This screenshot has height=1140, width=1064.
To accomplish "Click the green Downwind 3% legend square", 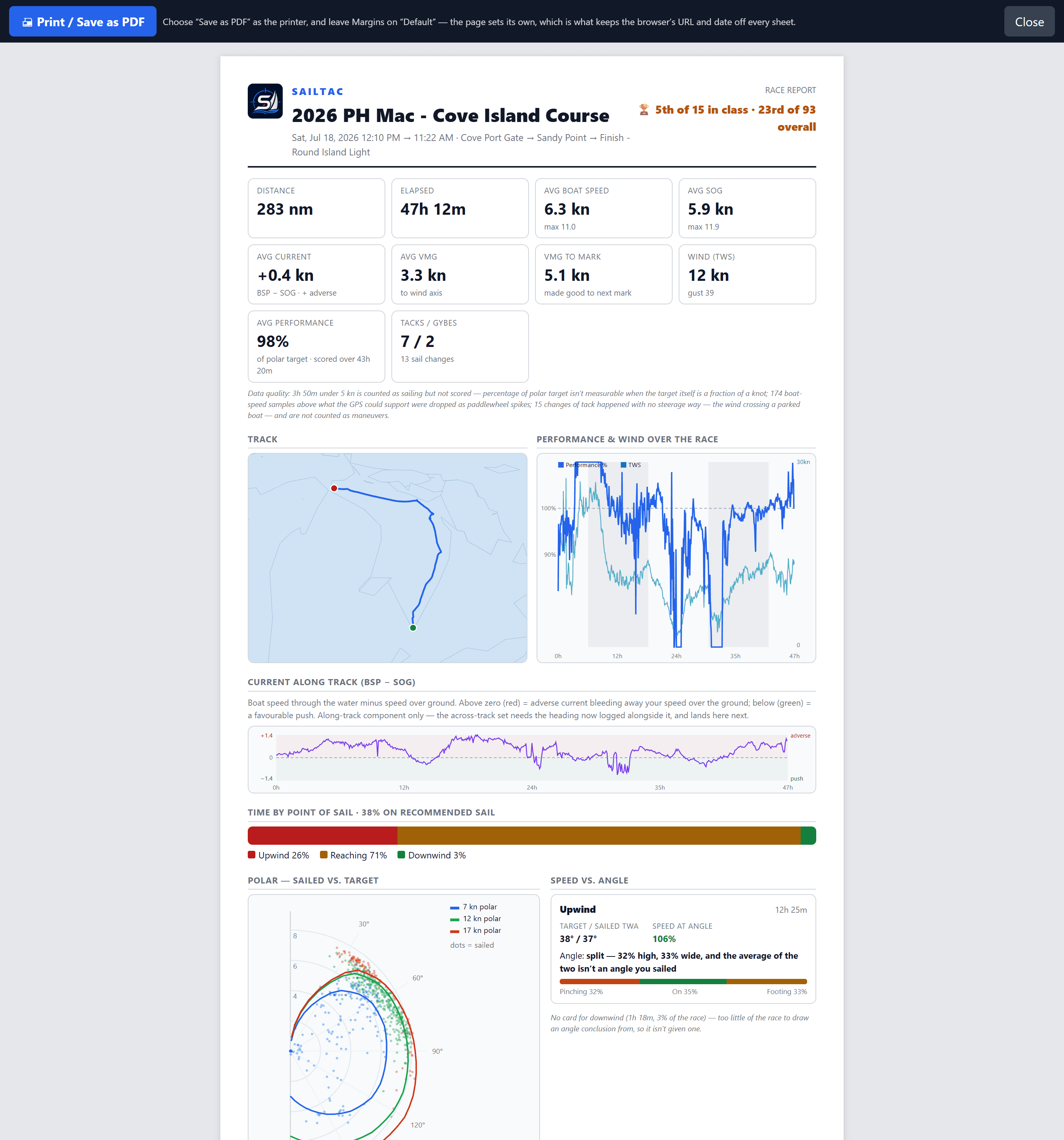I will pos(402,854).
